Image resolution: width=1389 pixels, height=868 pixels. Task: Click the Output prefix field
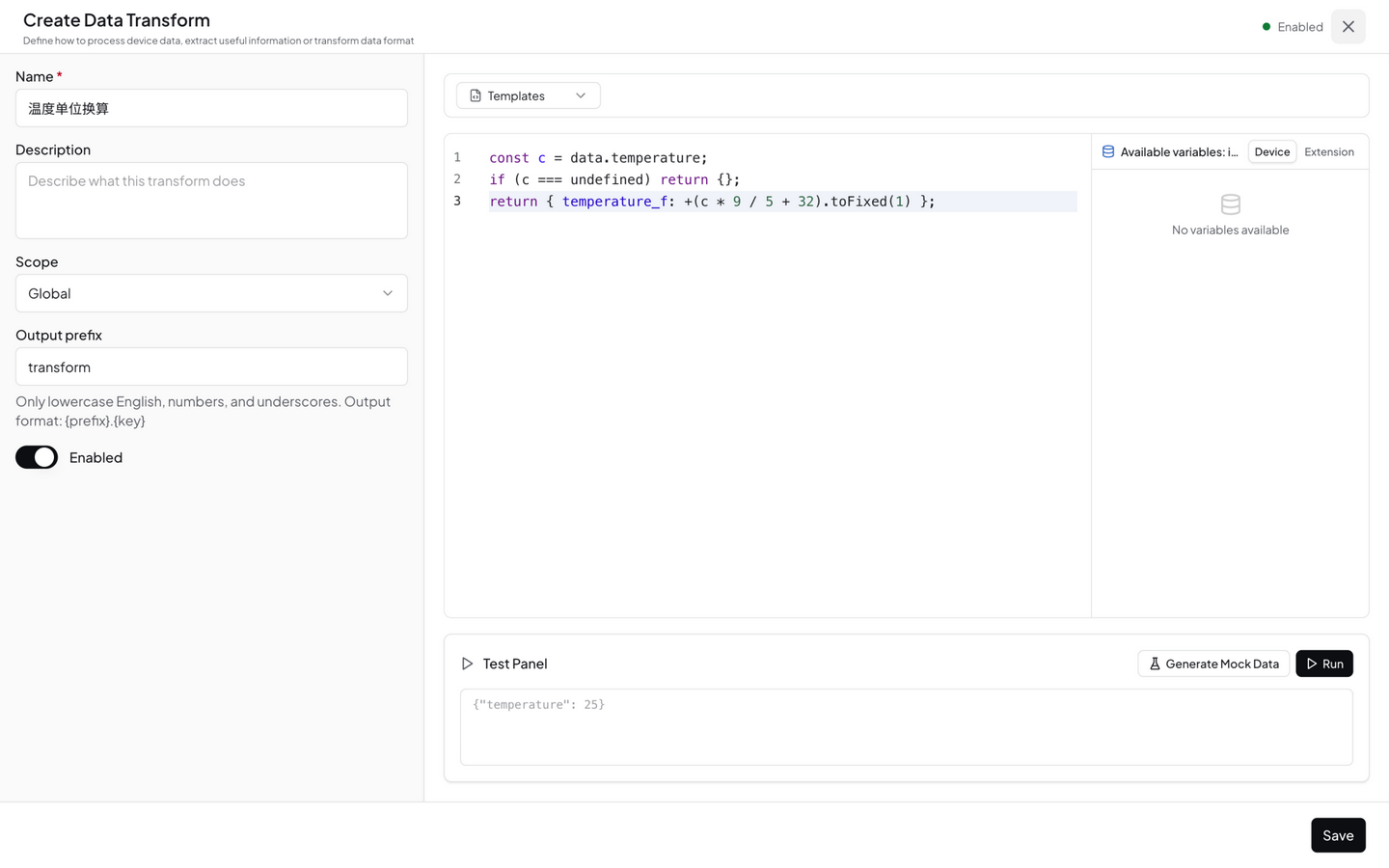click(x=211, y=366)
